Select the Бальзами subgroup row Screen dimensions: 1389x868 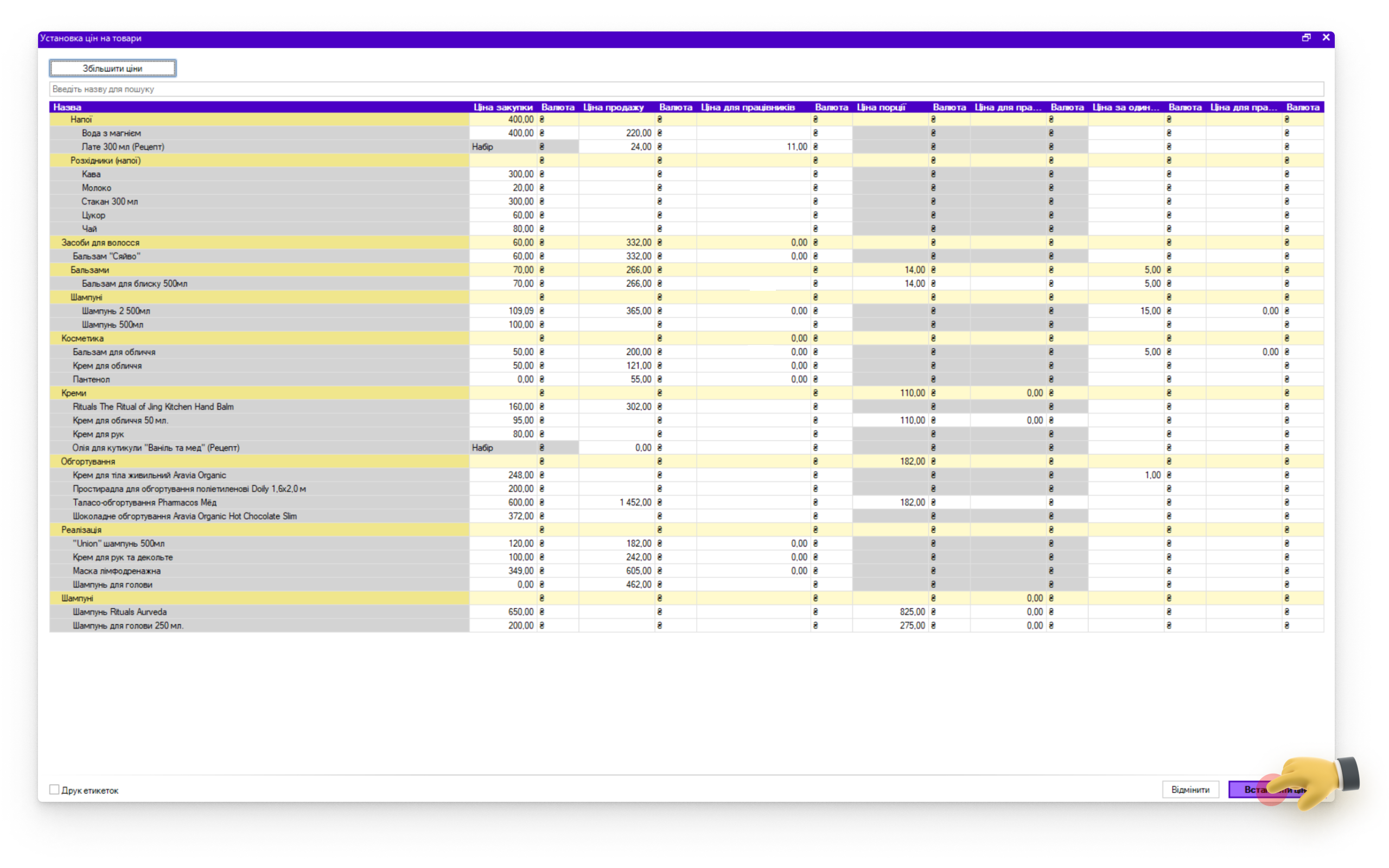(686, 270)
